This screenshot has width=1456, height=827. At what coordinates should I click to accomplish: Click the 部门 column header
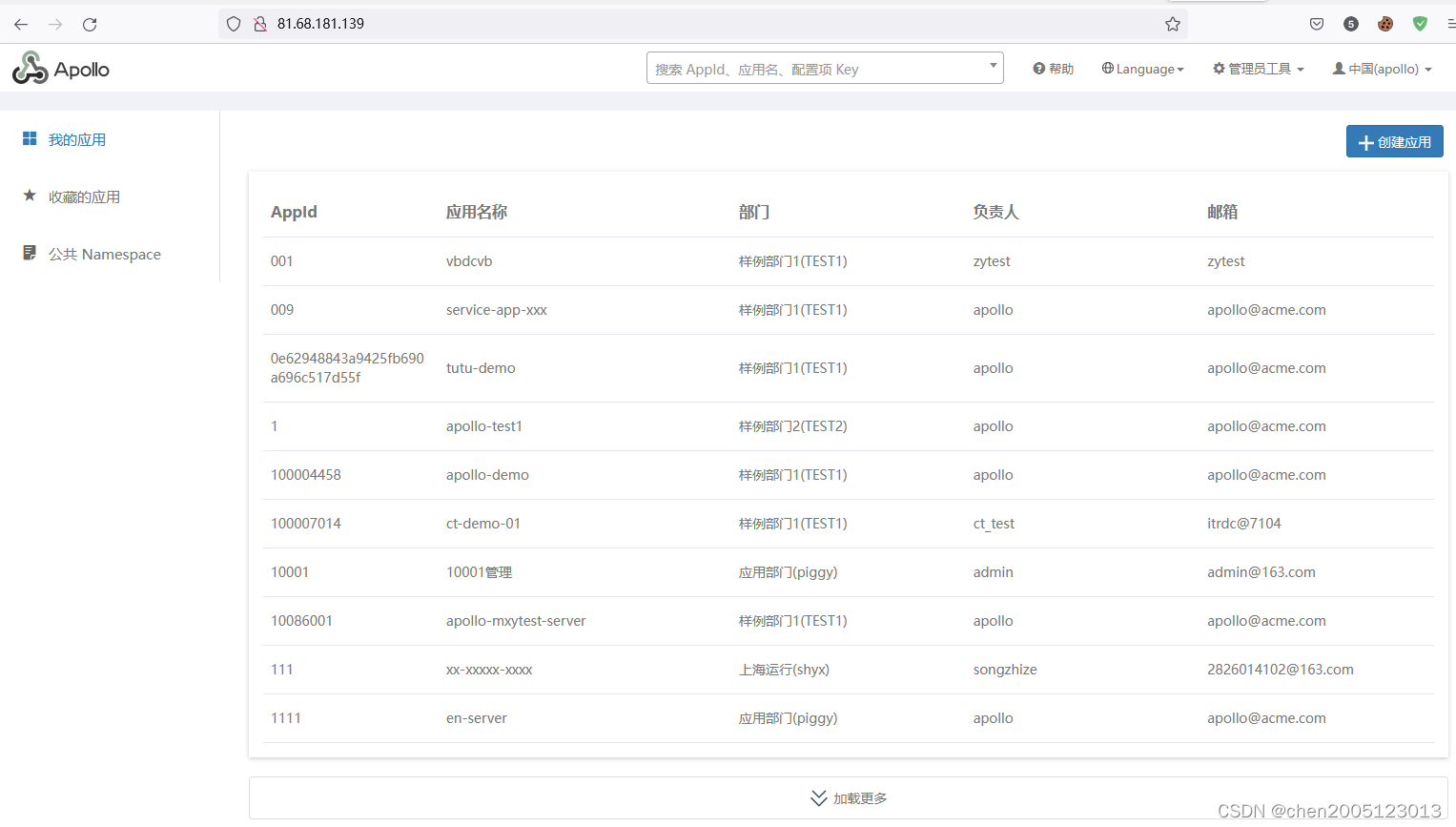754,212
